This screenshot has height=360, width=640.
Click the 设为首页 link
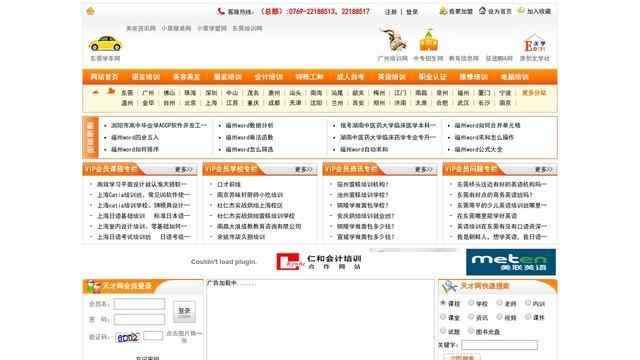click(x=500, y=11)
